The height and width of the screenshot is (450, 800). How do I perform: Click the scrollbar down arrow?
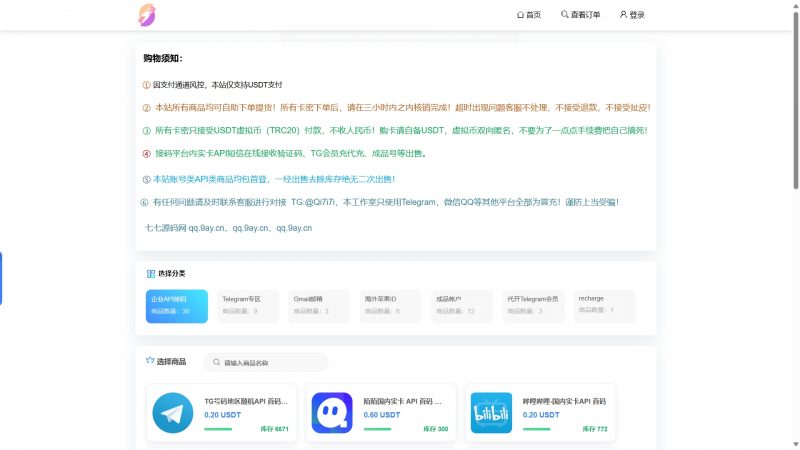[795, 444]
